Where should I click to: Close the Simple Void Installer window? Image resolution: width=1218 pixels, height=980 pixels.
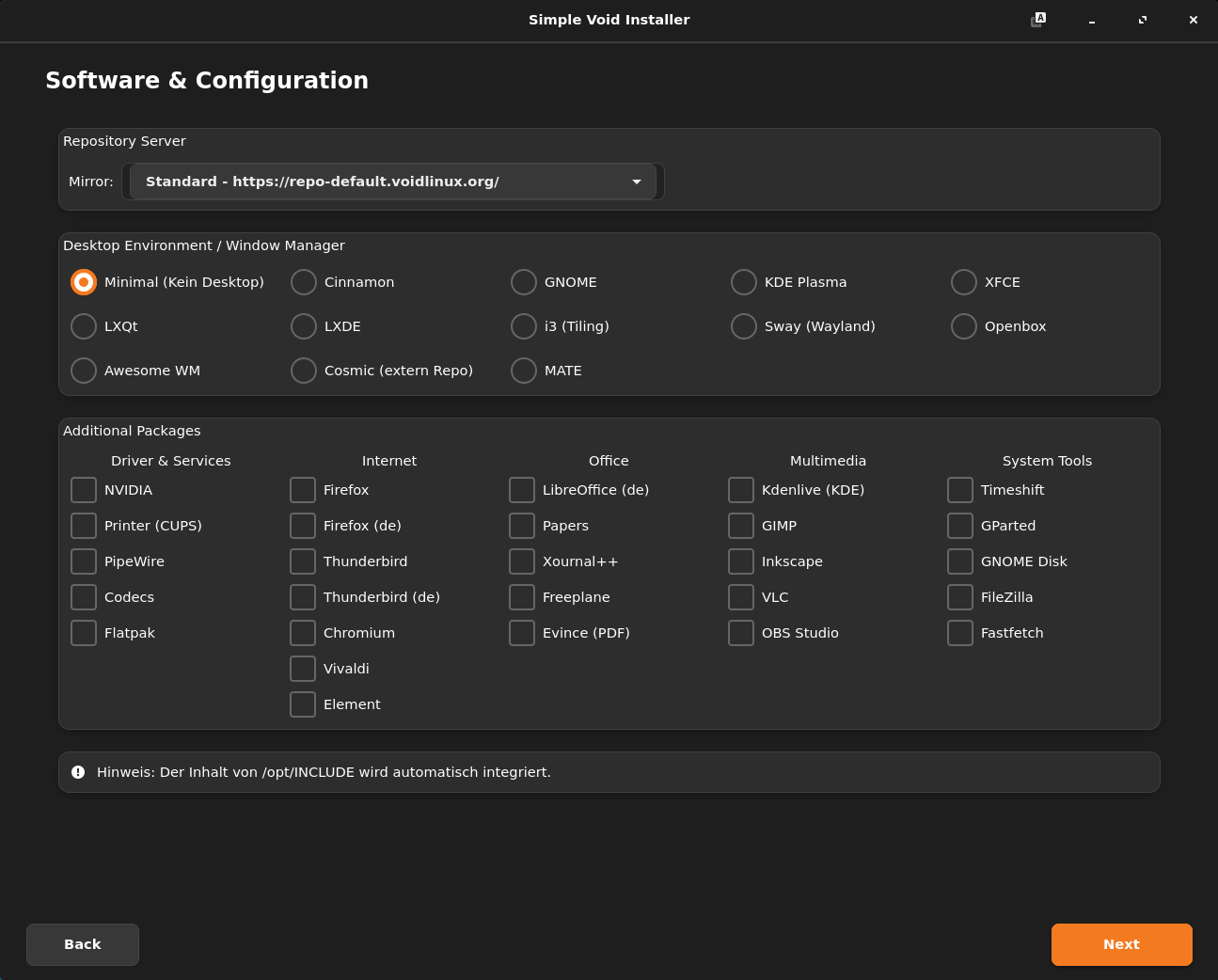1193,20
